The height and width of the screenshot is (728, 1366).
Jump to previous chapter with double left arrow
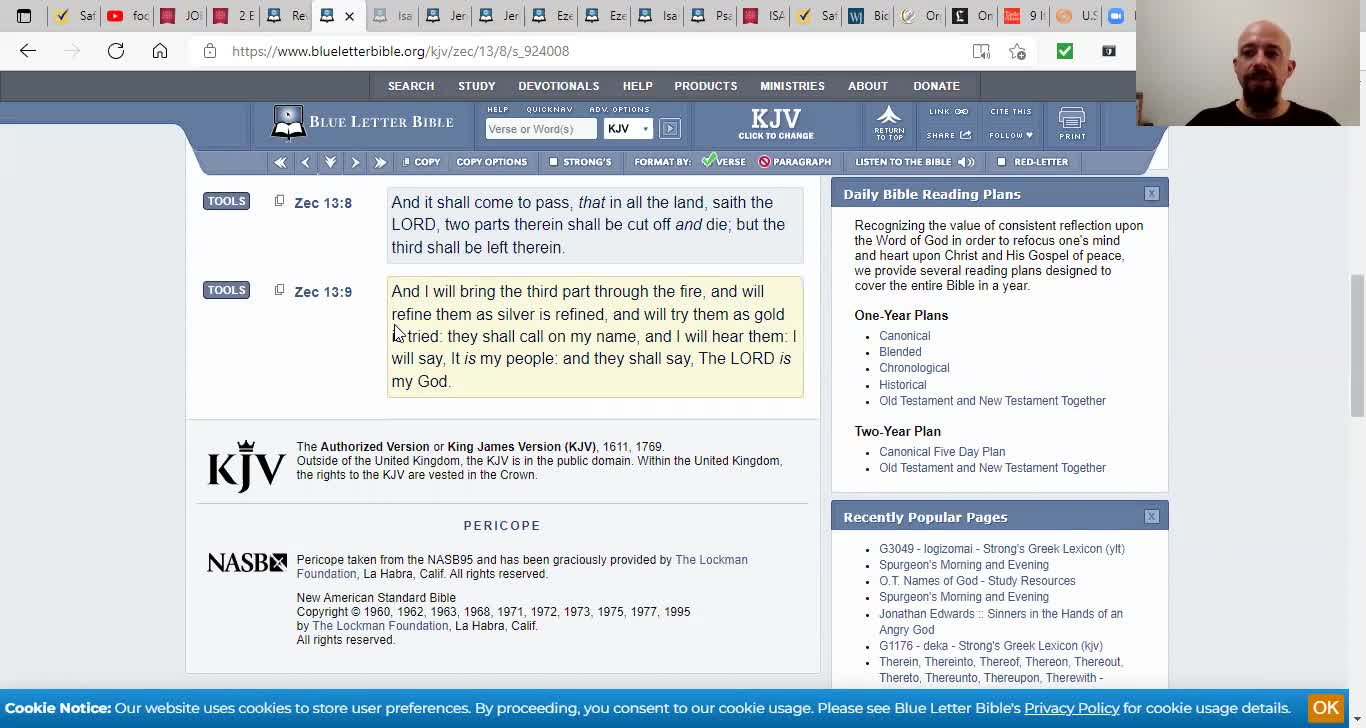click(280, 162)
